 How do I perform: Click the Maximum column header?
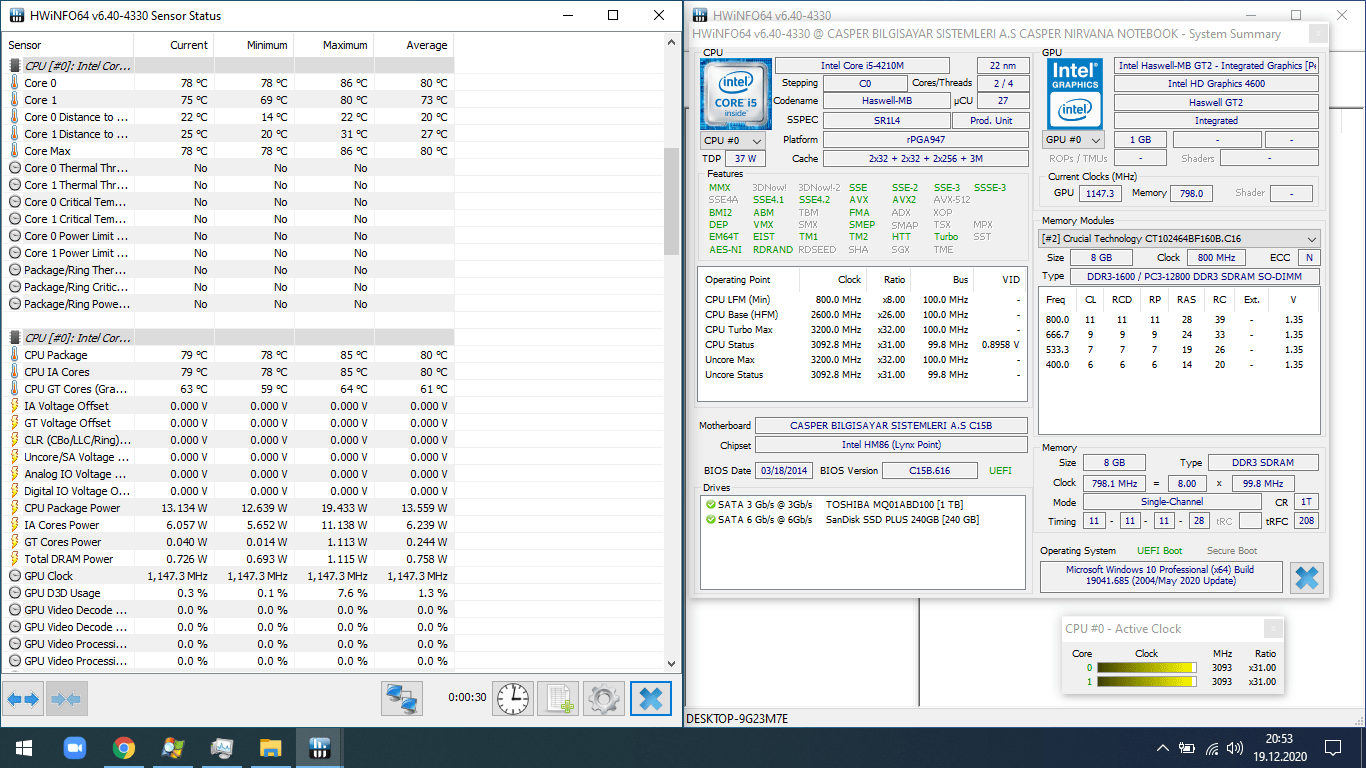[333, 45]
